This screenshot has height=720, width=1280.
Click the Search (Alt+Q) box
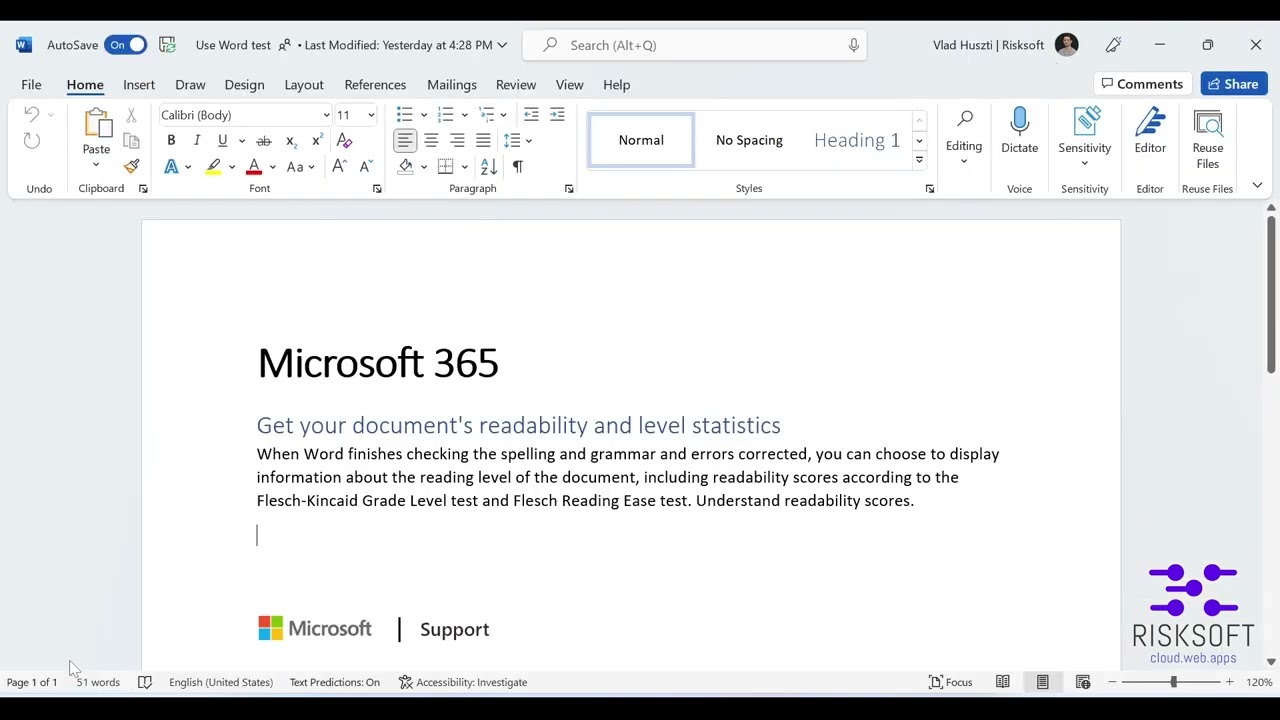tap(694, 45)
